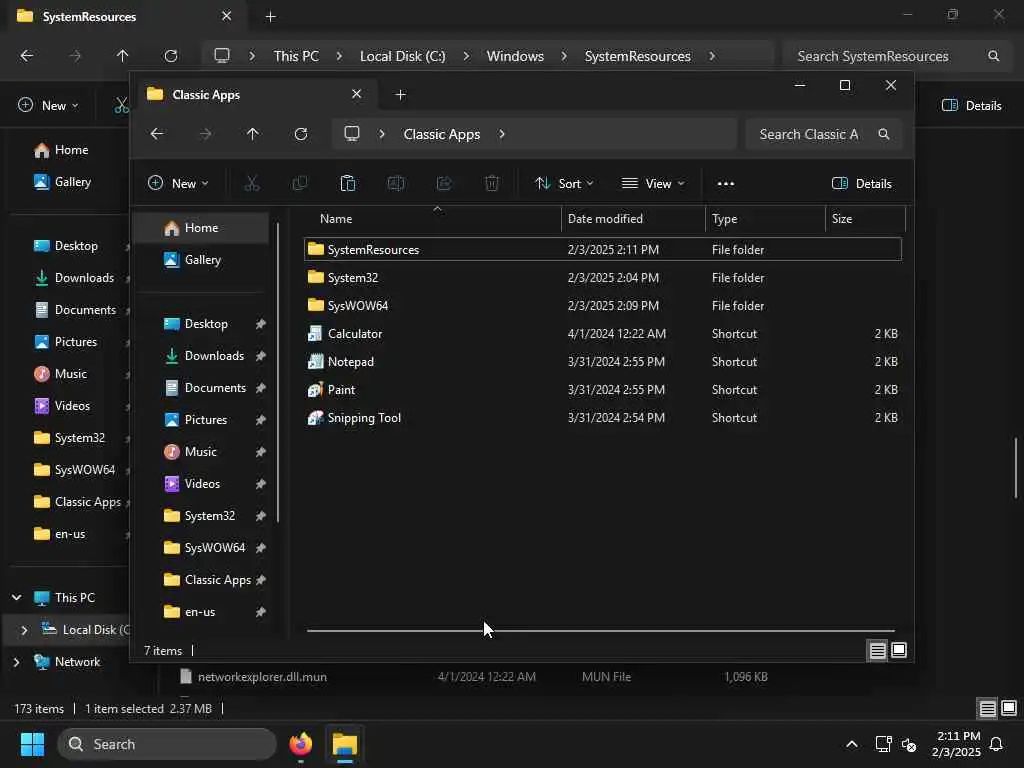Add new tab in SystemResources window
The image size is (1024, 768).
[x=270, y=17]
